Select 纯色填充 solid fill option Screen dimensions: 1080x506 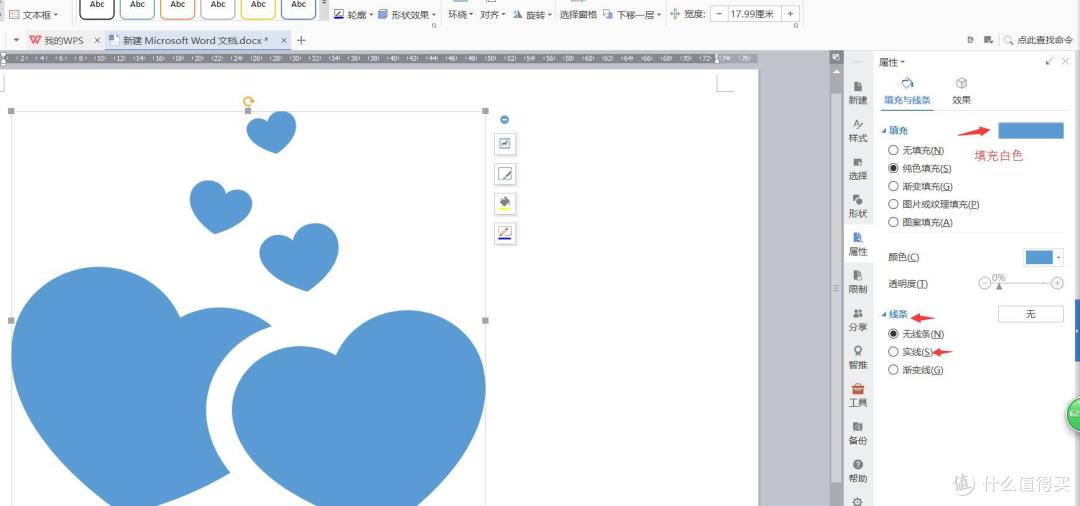[x=920, y=168]
